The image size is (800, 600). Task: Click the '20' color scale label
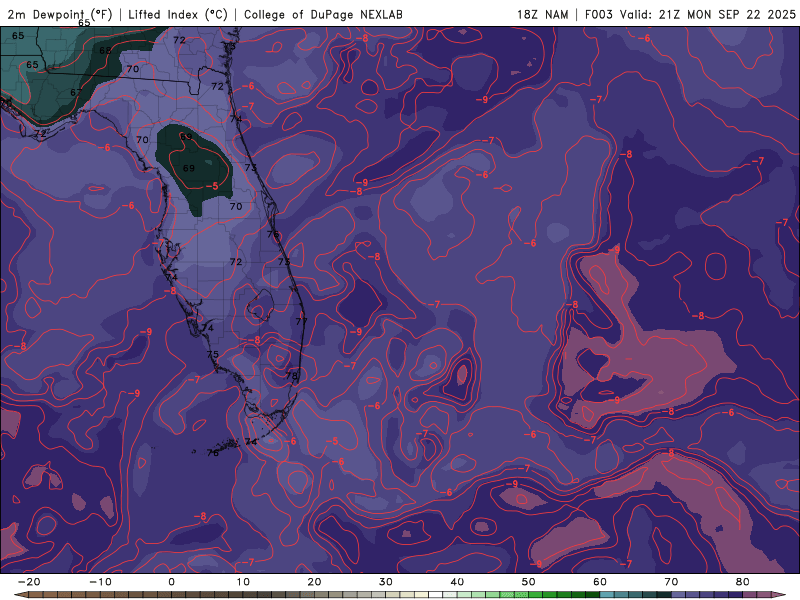pos(314,582)
